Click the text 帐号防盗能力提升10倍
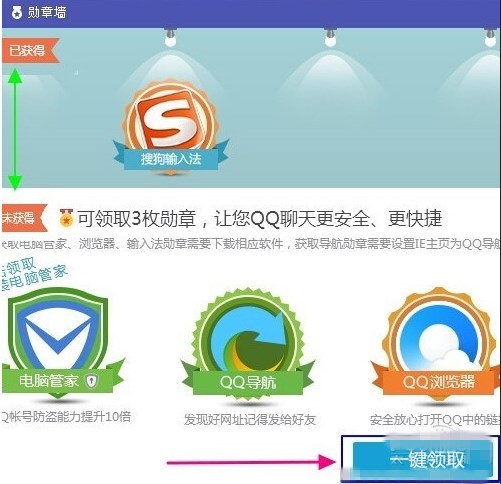Viewport: 501px width, 484px height. (x=70, y=417)
